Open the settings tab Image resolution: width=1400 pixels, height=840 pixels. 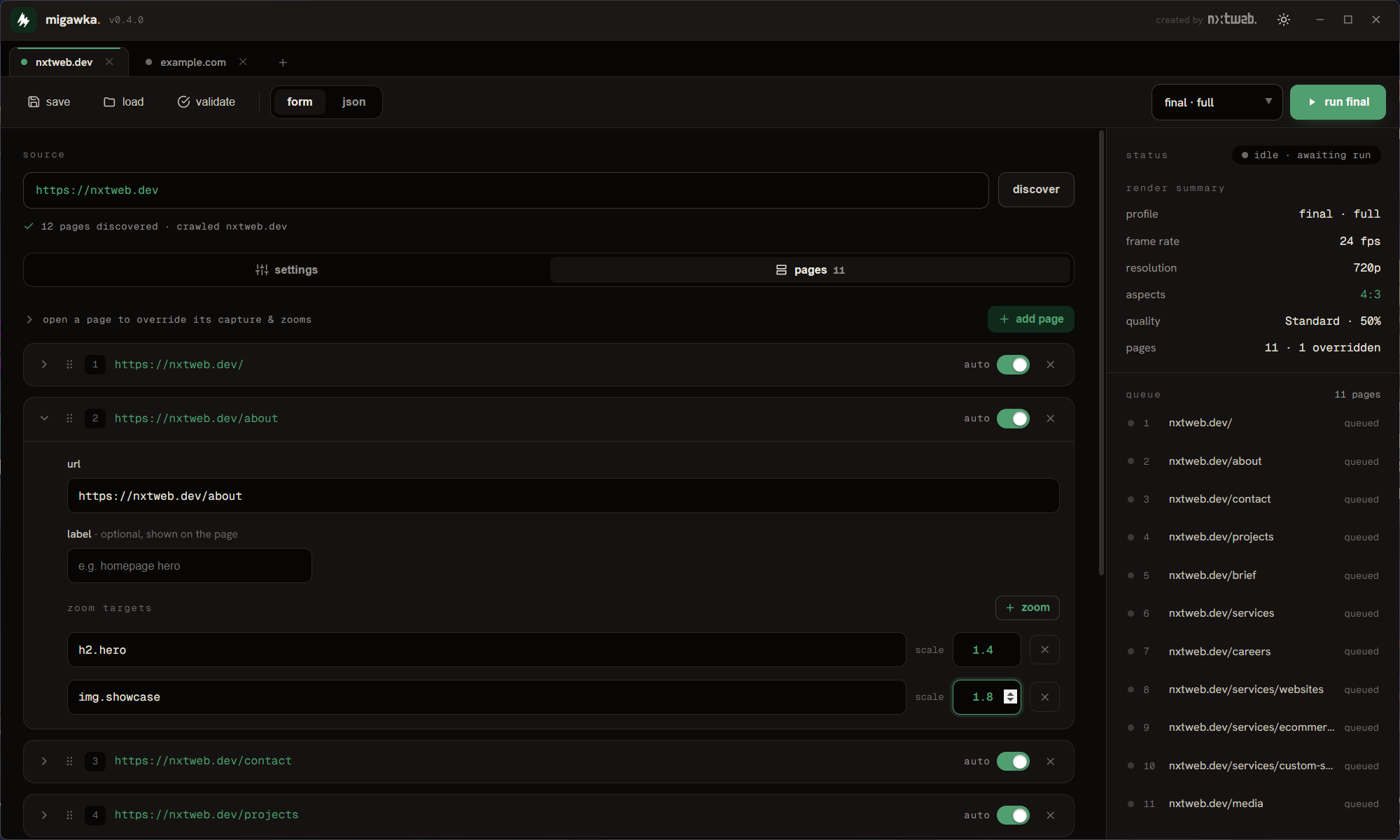(287, 270)
